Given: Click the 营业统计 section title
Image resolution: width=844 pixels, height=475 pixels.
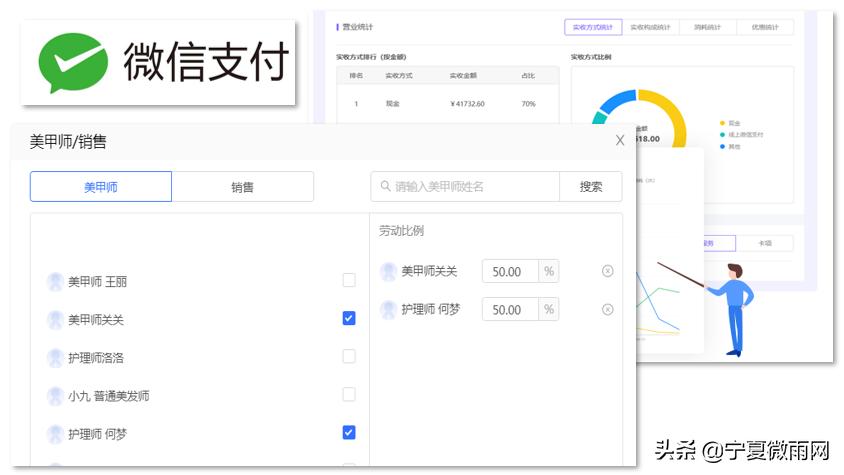Looking at the screenshot, I should tap(358, 27).
